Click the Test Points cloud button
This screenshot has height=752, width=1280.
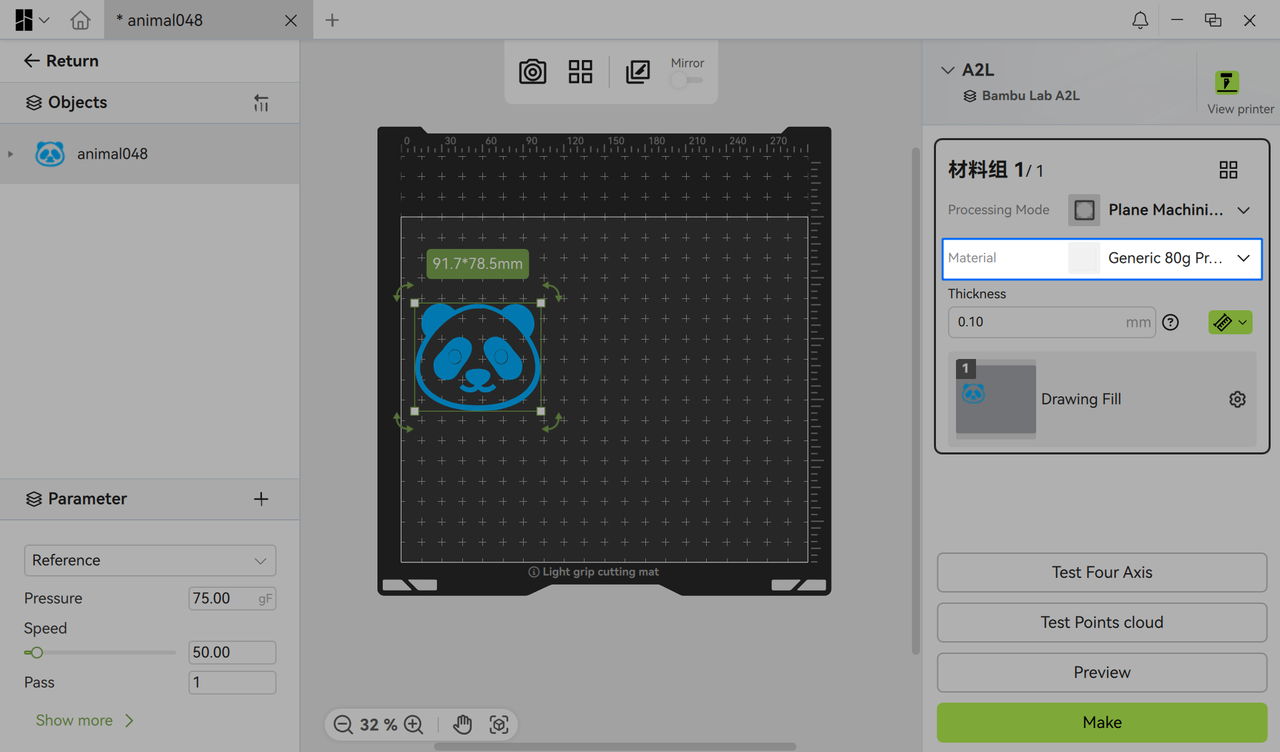(1102, 622)
